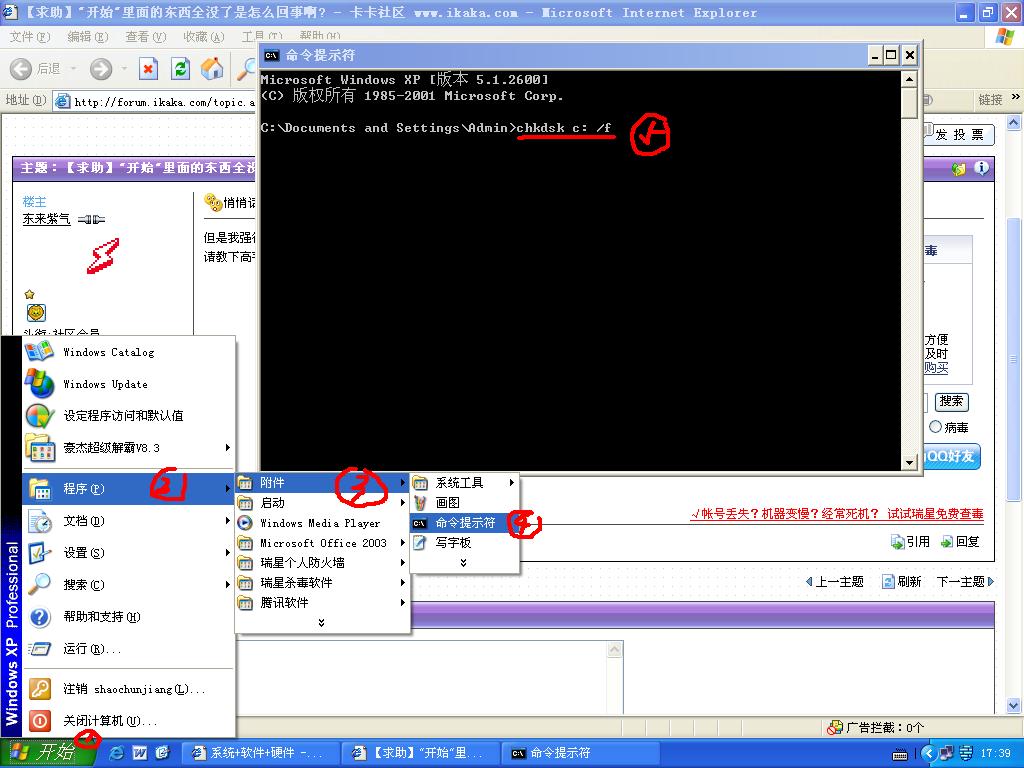Expand hidden accessories with double chevron
This screenshot has width=1024, height=768.
point(464,563)
